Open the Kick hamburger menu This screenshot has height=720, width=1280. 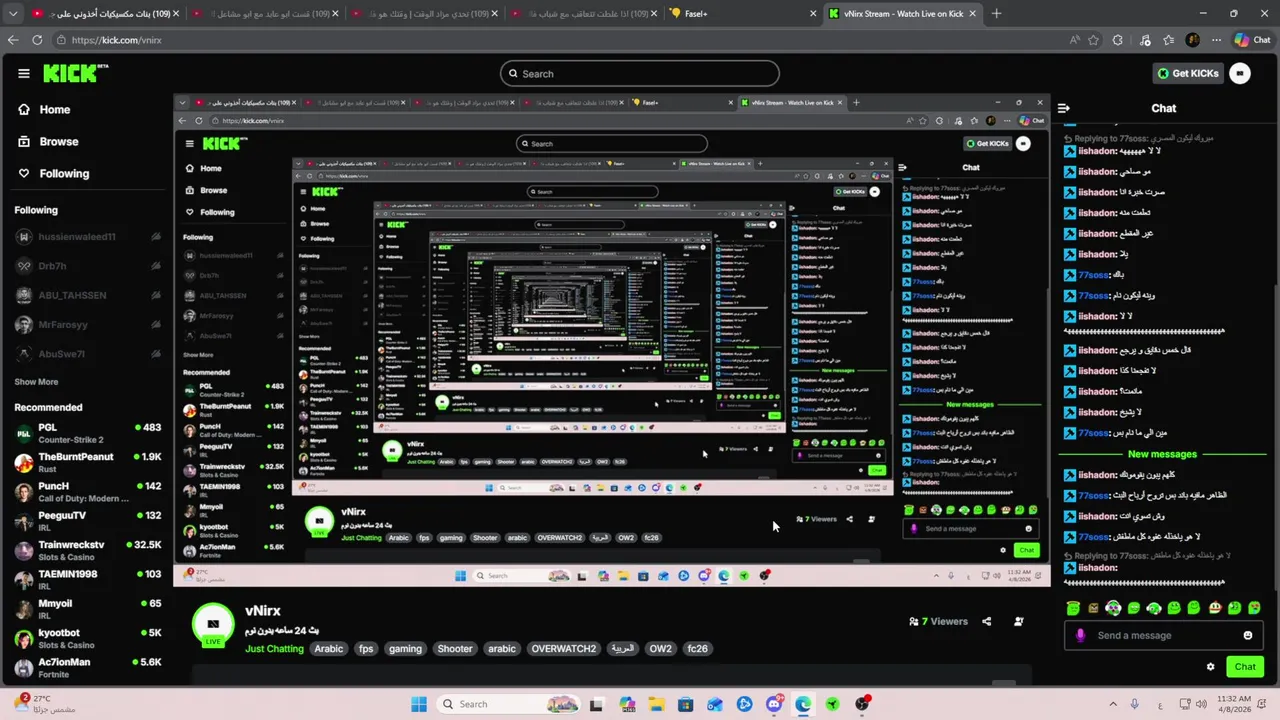point(24,73)
